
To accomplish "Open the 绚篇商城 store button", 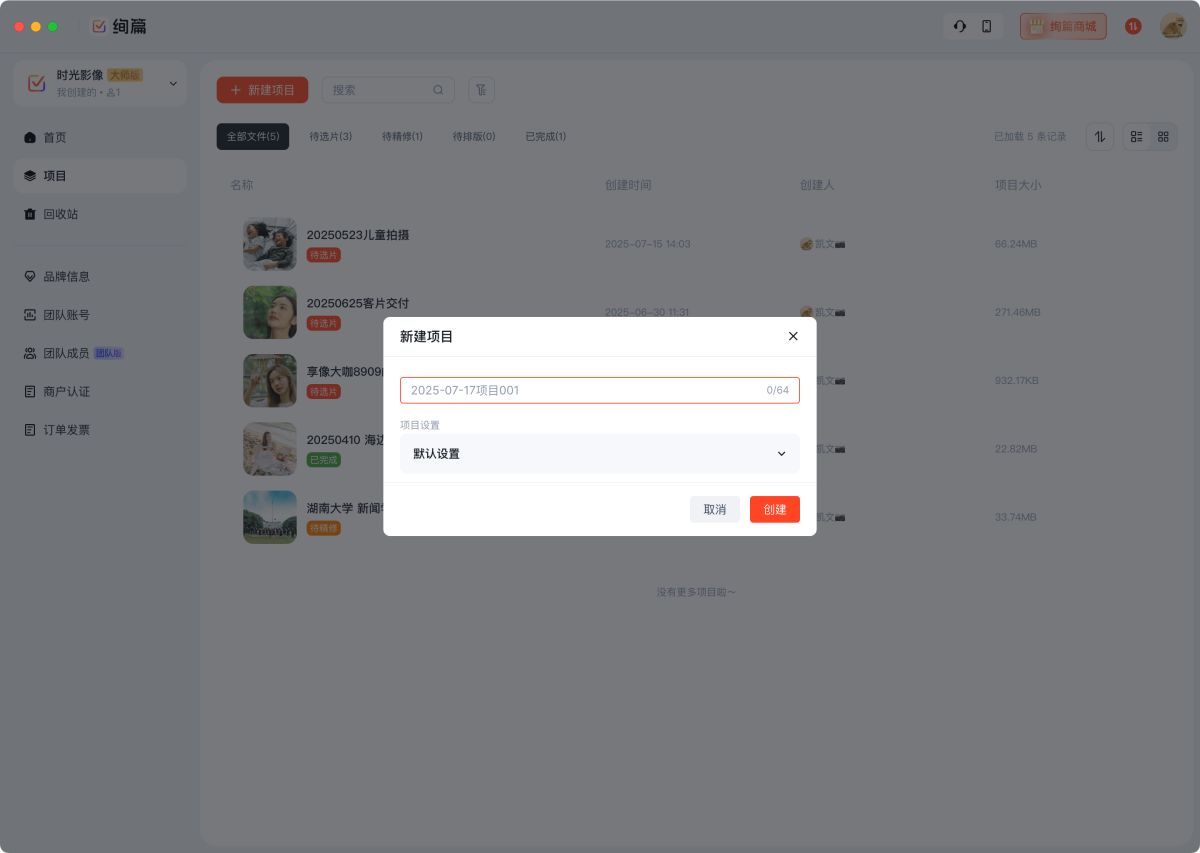I will point(1063,27).
